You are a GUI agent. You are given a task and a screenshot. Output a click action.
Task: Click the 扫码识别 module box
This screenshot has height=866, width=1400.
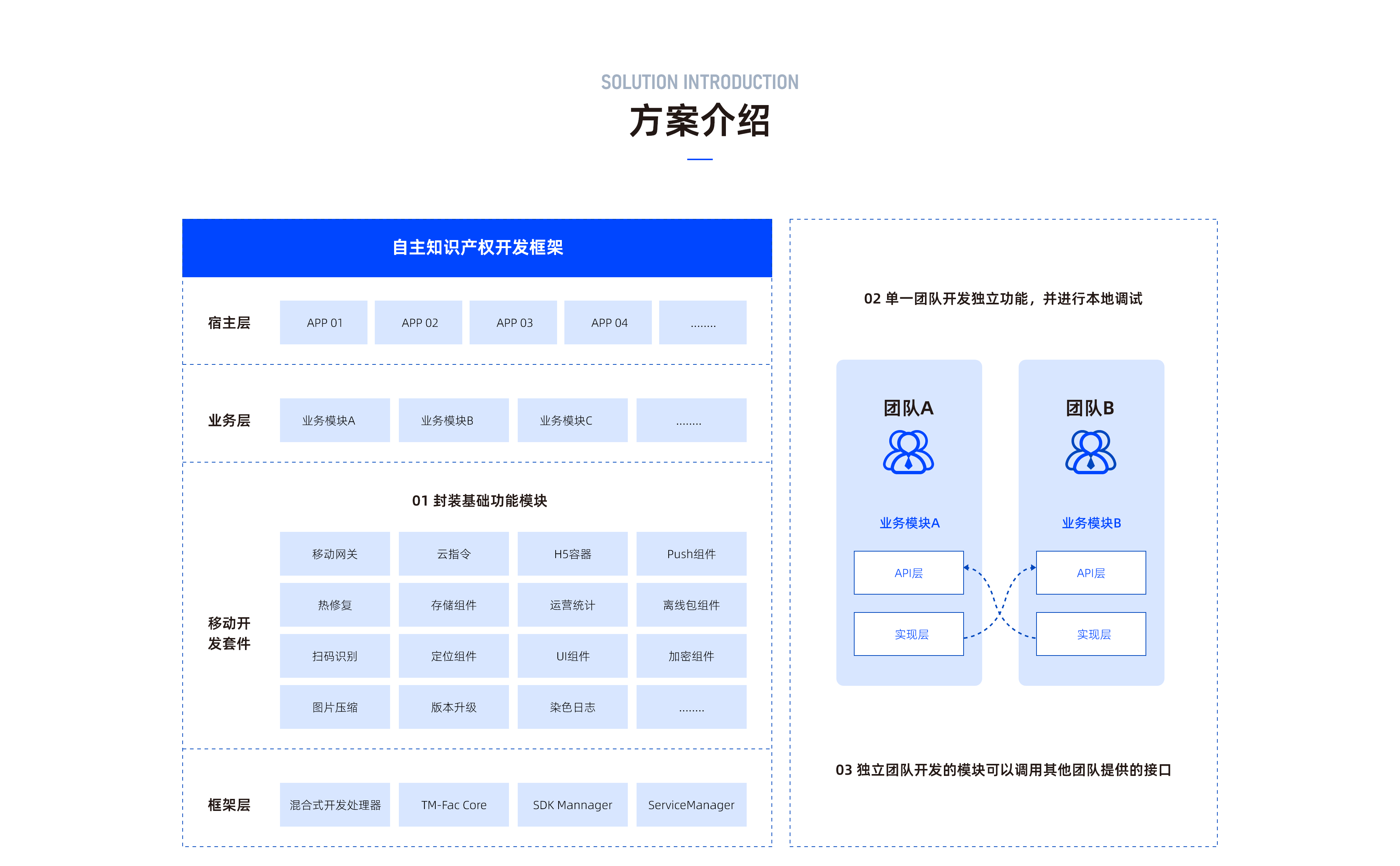point(335,656)
